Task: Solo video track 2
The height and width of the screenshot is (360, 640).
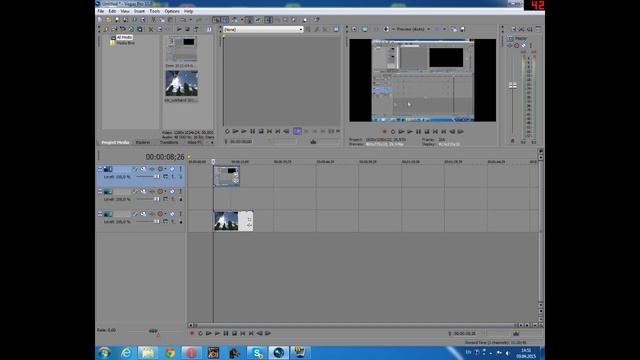Action: coord(180,191)
